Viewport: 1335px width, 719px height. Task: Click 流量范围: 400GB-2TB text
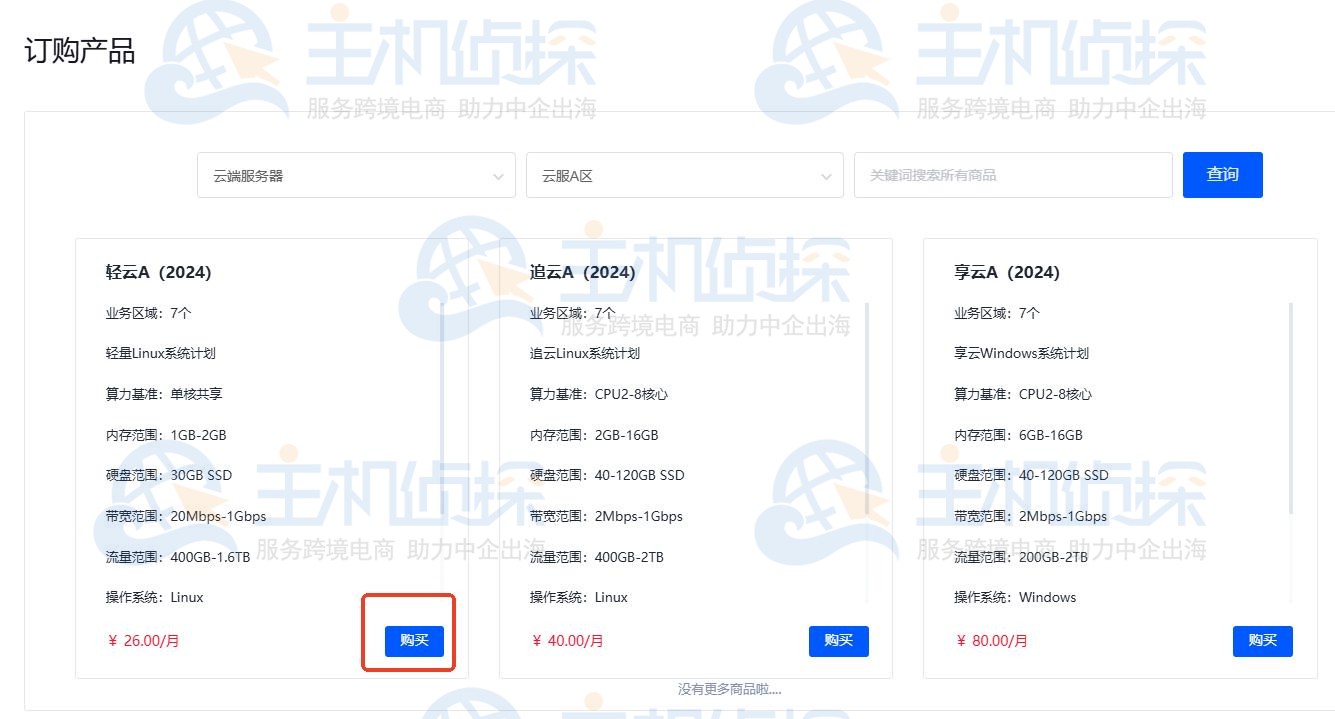click(x=597, y=557)
